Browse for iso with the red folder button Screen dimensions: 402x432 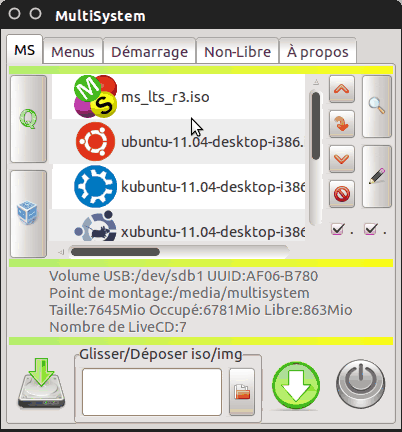[242, 392]
